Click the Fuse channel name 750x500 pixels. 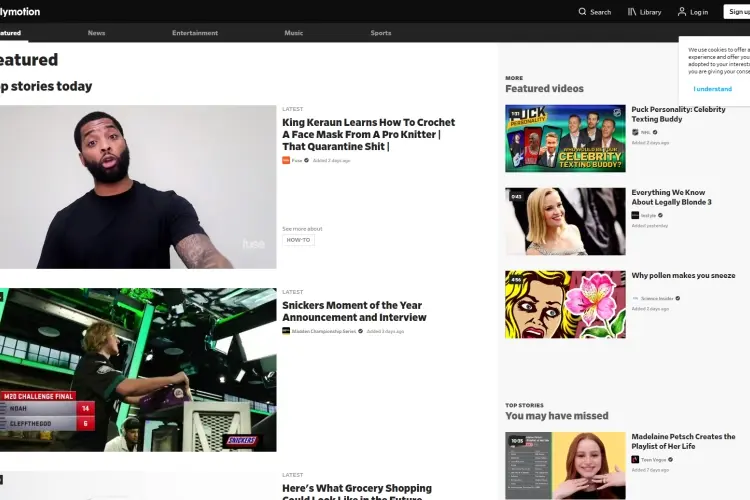(x=297, y=161)
